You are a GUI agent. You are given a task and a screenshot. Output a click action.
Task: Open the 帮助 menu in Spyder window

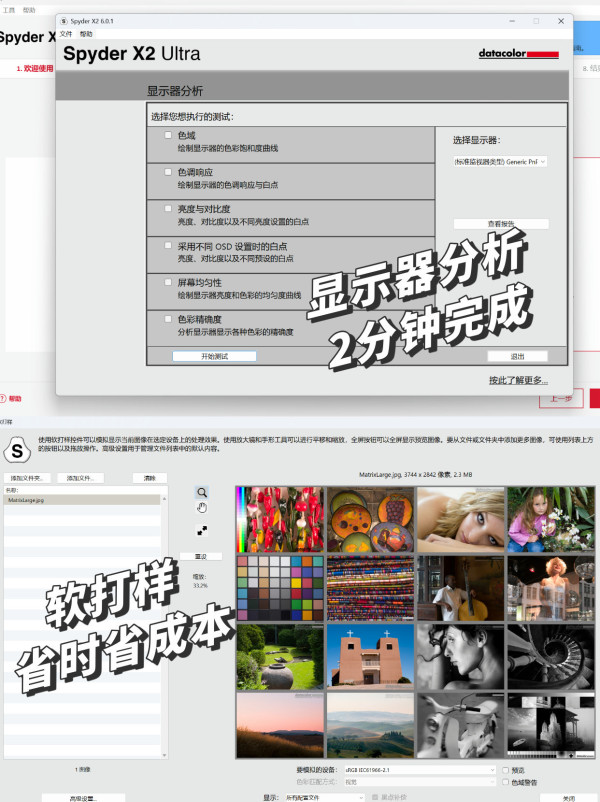pos(86,34)
